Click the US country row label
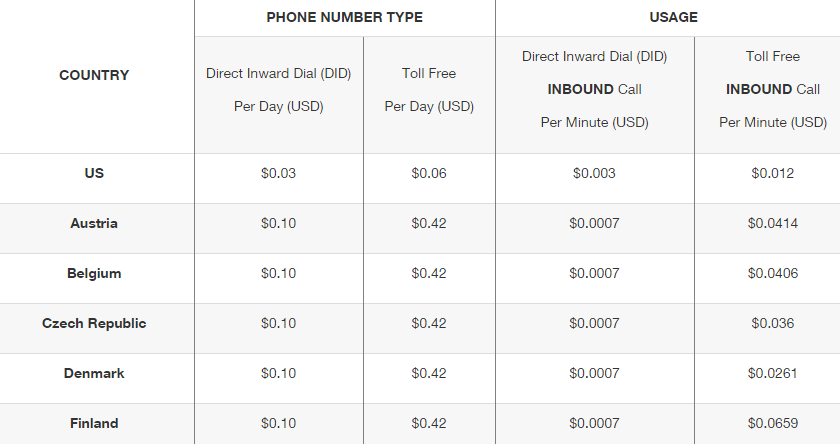The width and height of the screenshot is (840, 444). [x=94, y=174]
